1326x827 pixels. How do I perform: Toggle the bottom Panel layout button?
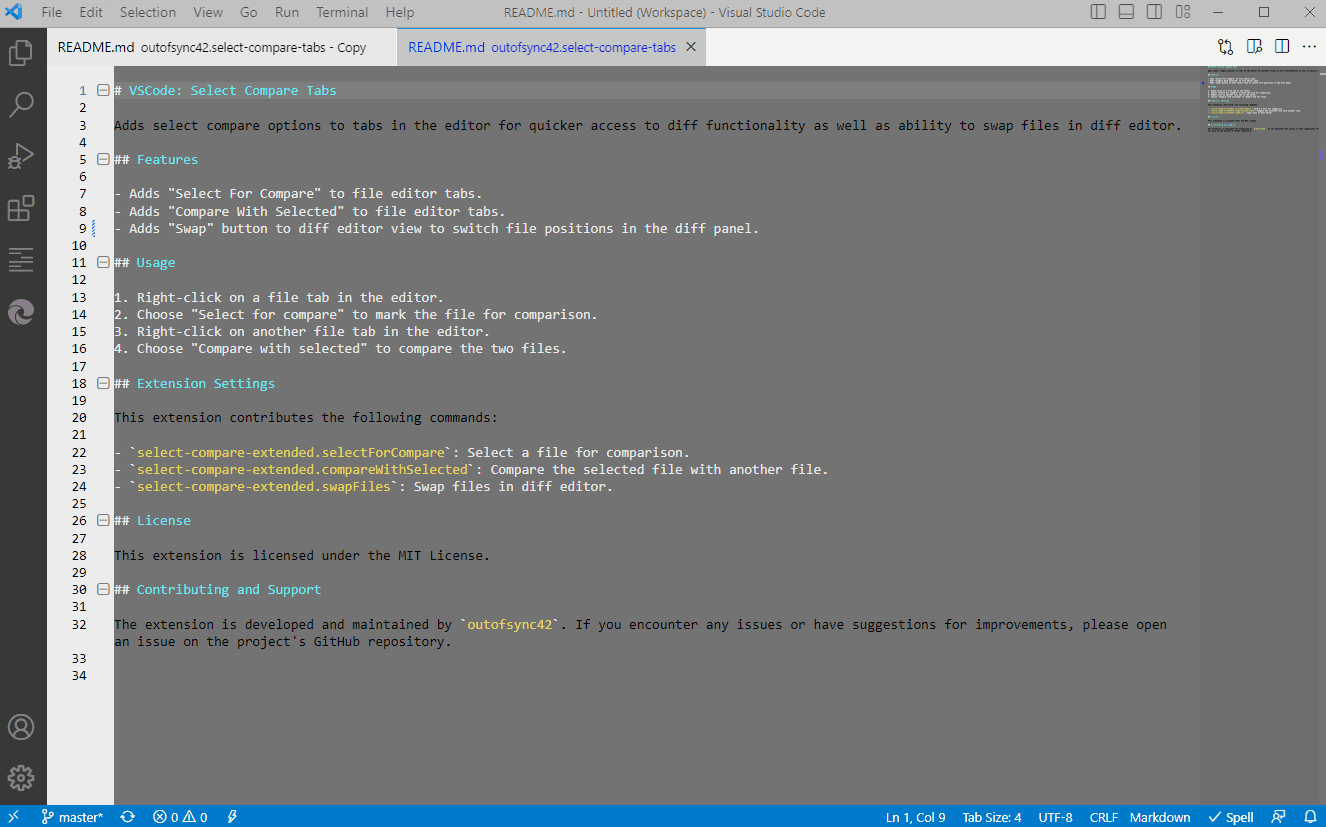pos(1126,12)
